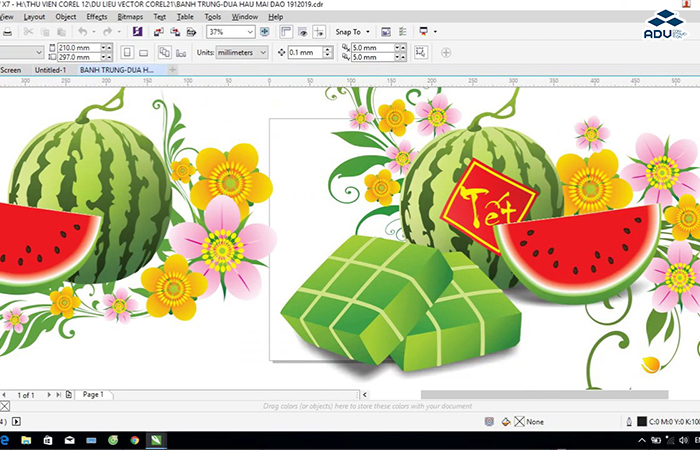
Task: Click the add page icon in navigator
Action: [x=68, y=395]
